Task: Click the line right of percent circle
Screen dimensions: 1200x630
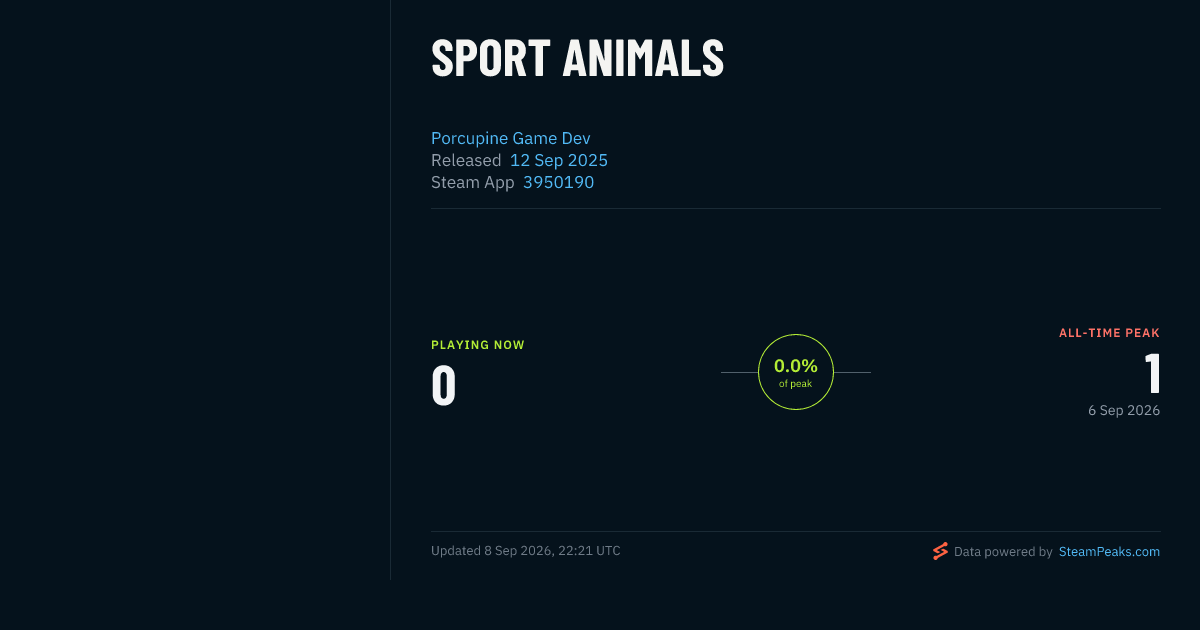Action: coord(852,372)
